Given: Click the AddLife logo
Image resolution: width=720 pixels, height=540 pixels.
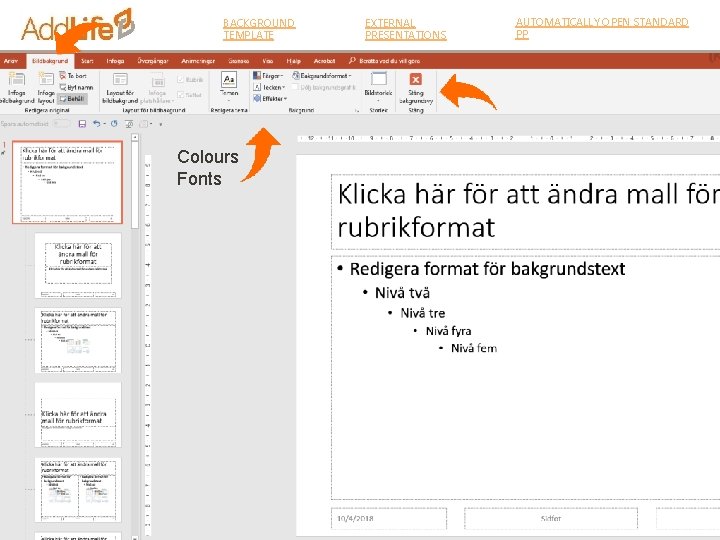Looking at the screenshot, I should [x=78, y=26].
